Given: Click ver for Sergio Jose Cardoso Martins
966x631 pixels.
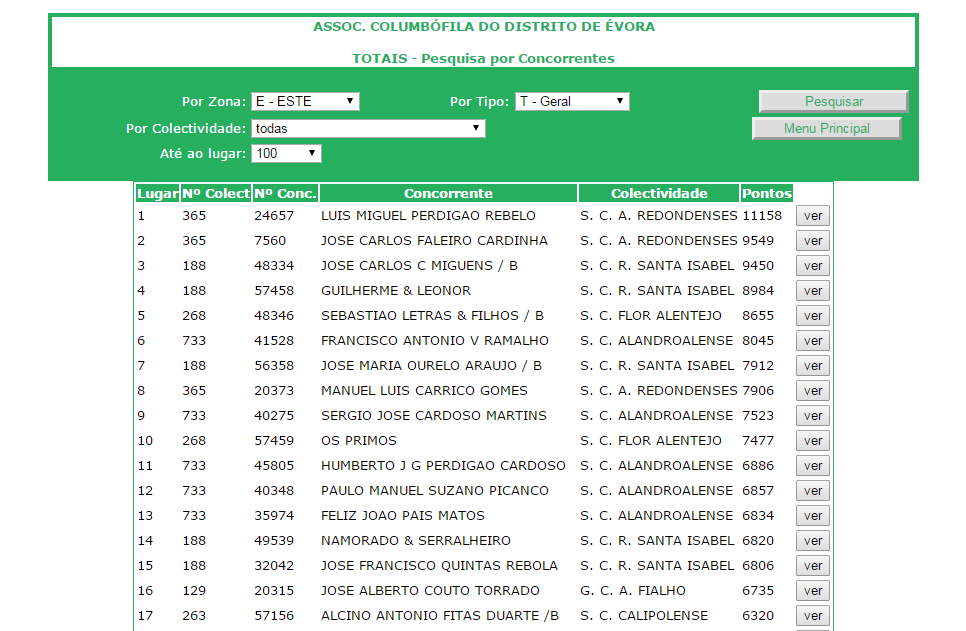Looking at the screenshot, I should (813, 415).
